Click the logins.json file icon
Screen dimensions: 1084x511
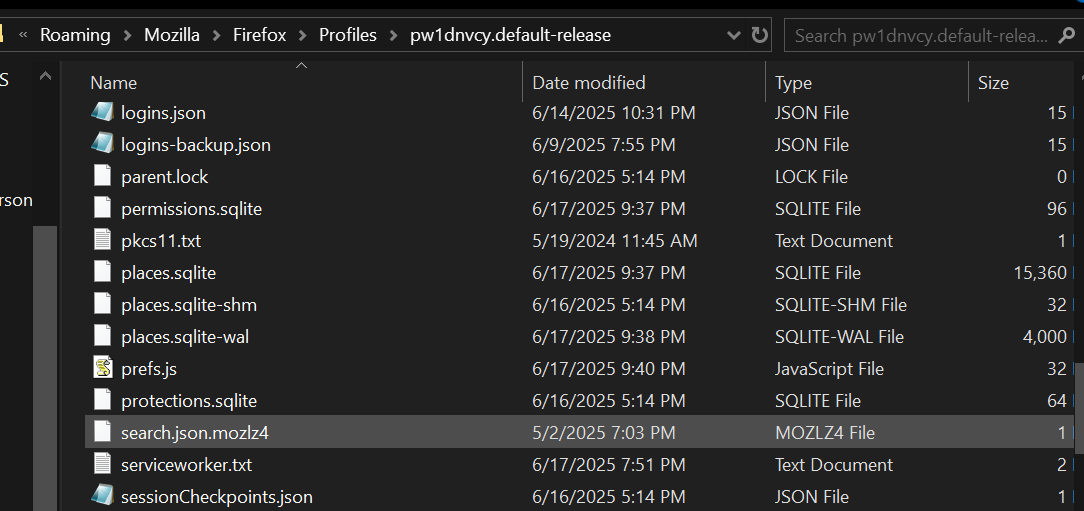point(102,112)
